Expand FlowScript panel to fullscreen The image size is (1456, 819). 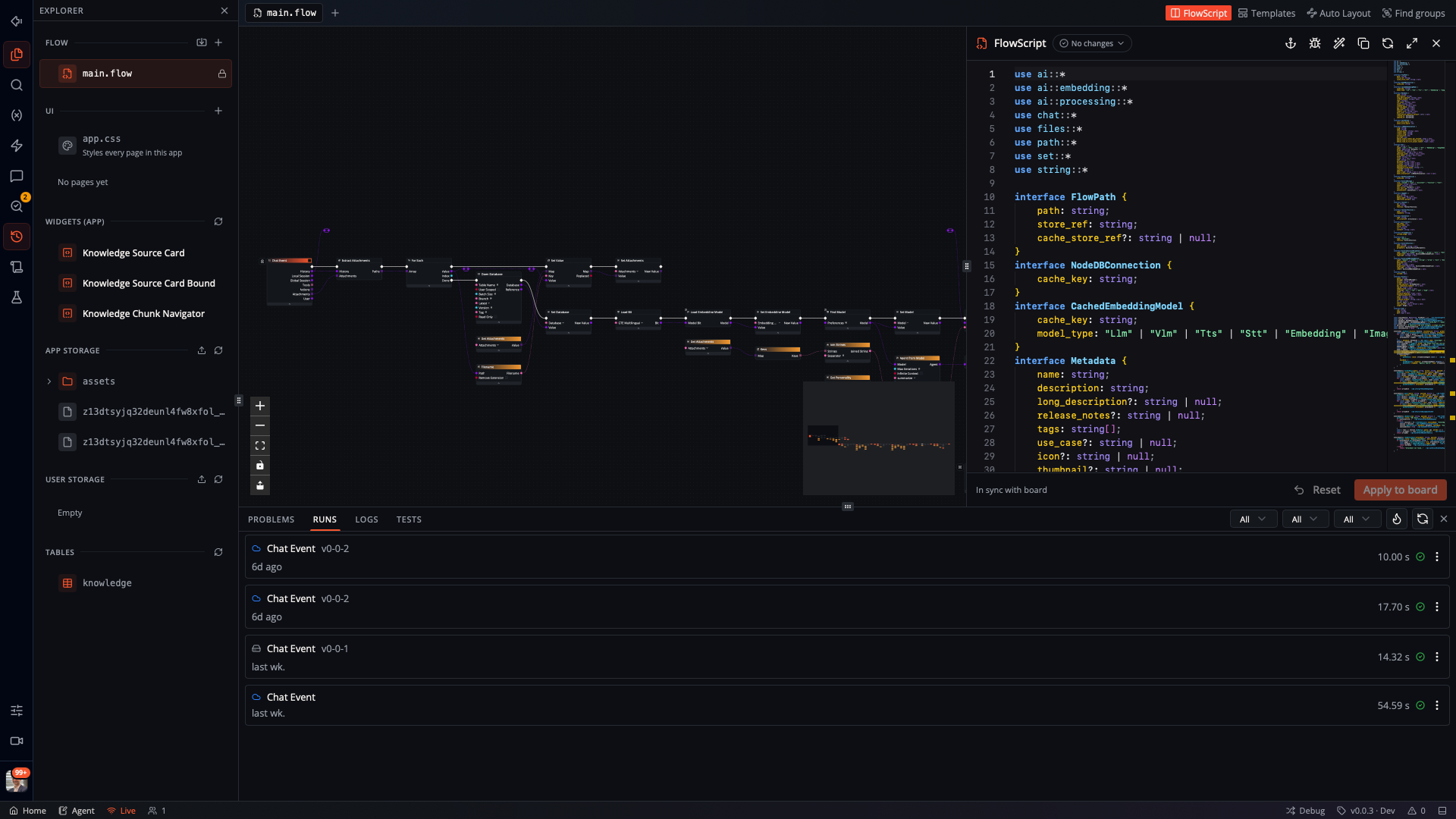tap(1412, 43)
